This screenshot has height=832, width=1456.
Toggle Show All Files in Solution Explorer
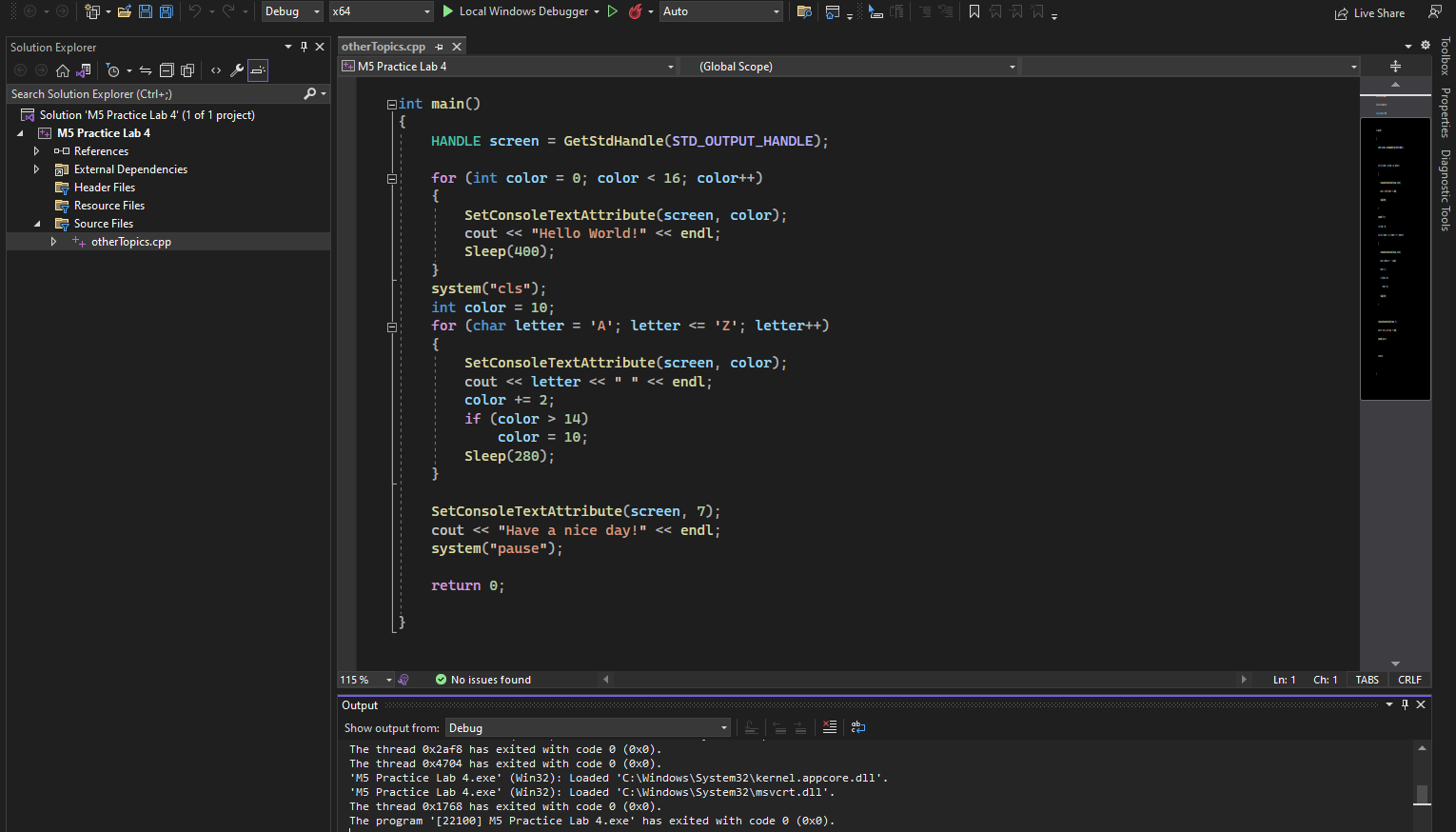(187, 70)
